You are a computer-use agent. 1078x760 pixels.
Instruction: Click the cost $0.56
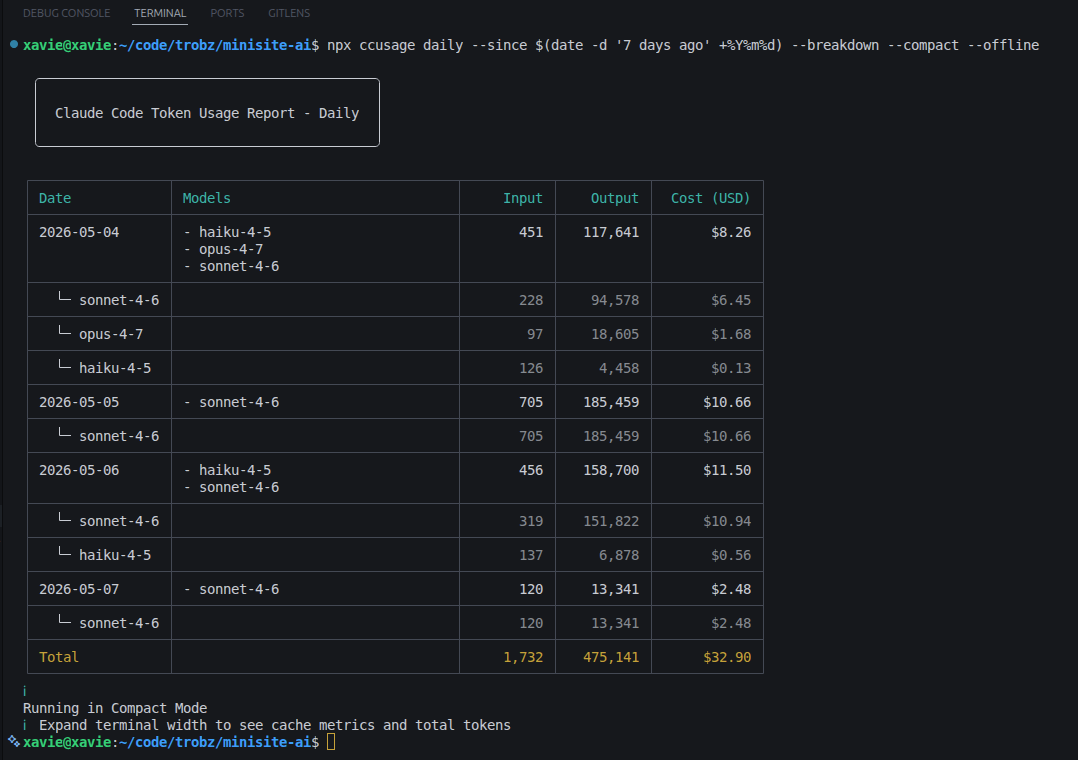coord(731,555)
